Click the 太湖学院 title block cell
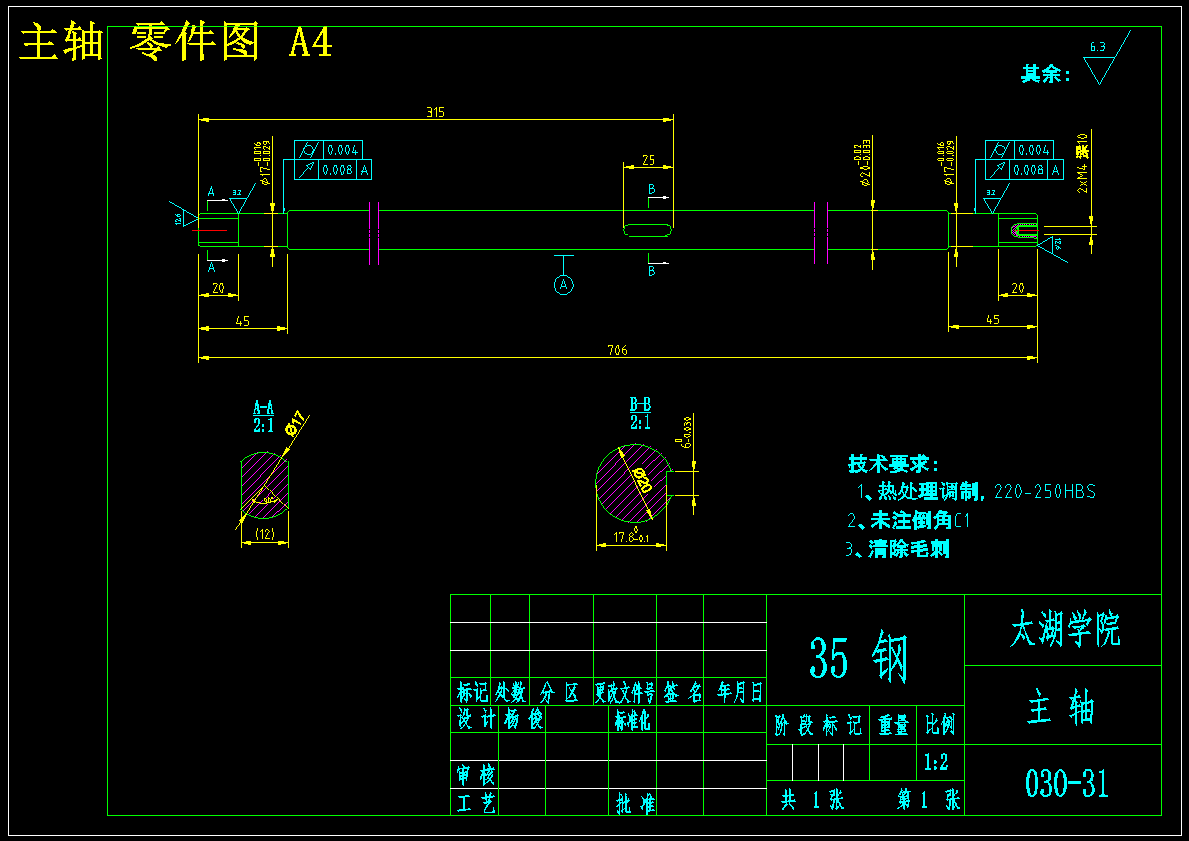 coord(1065,629)
